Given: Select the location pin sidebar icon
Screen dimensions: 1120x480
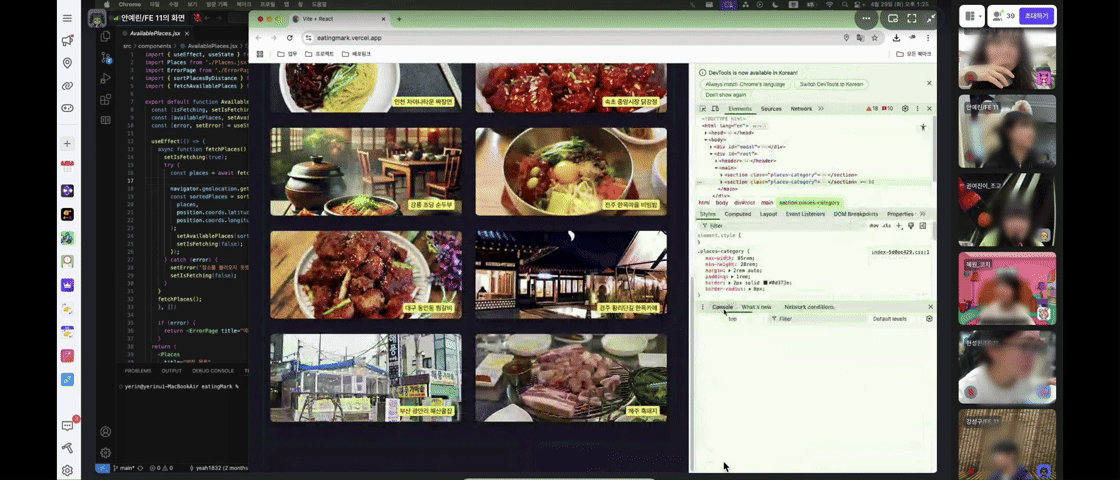Looking at the screenshot, I should click(67, 63).
